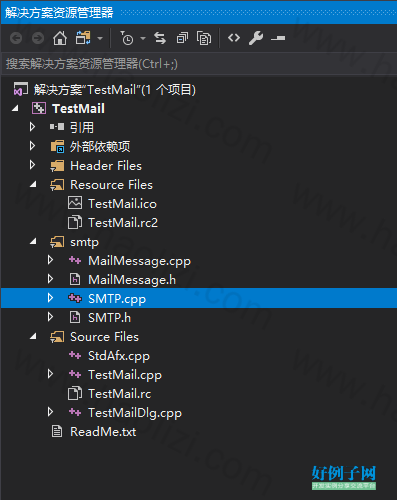Select the smtp folder item

pos(85,242)
